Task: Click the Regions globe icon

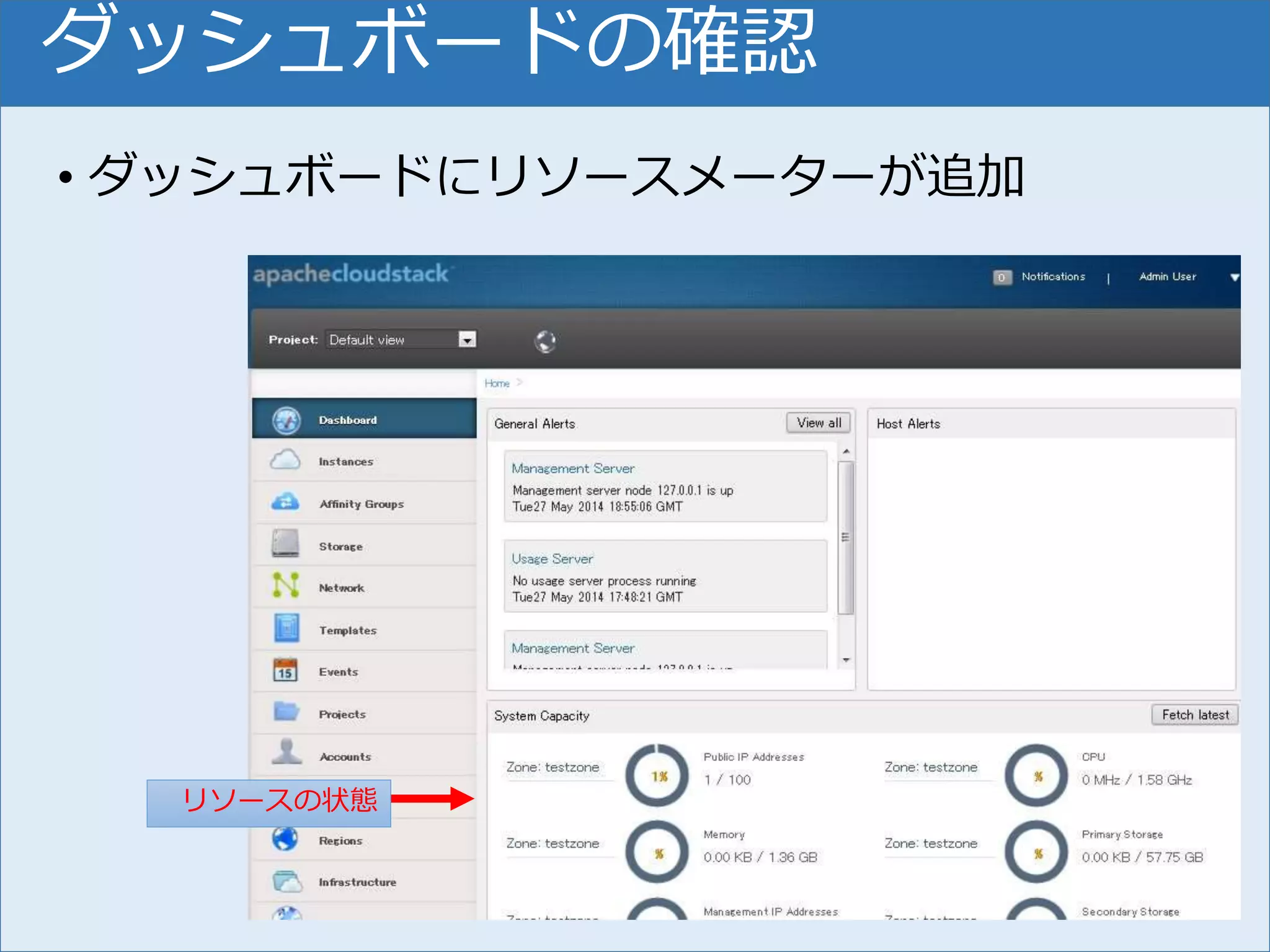Action: click(x=285, y=839)
